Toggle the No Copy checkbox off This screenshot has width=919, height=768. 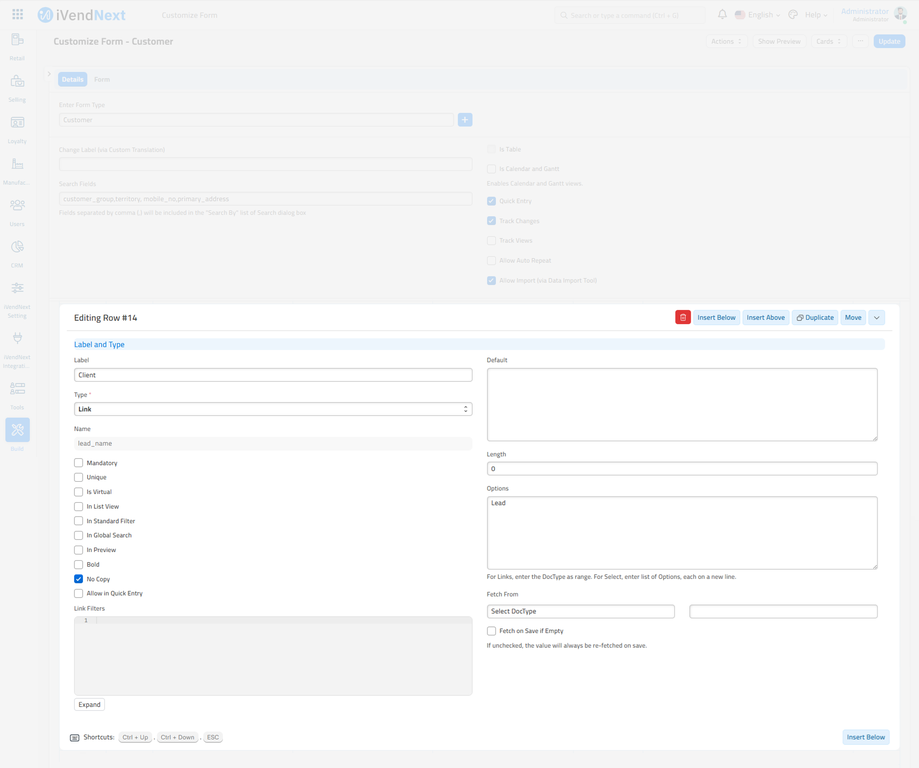coord(78,578)
